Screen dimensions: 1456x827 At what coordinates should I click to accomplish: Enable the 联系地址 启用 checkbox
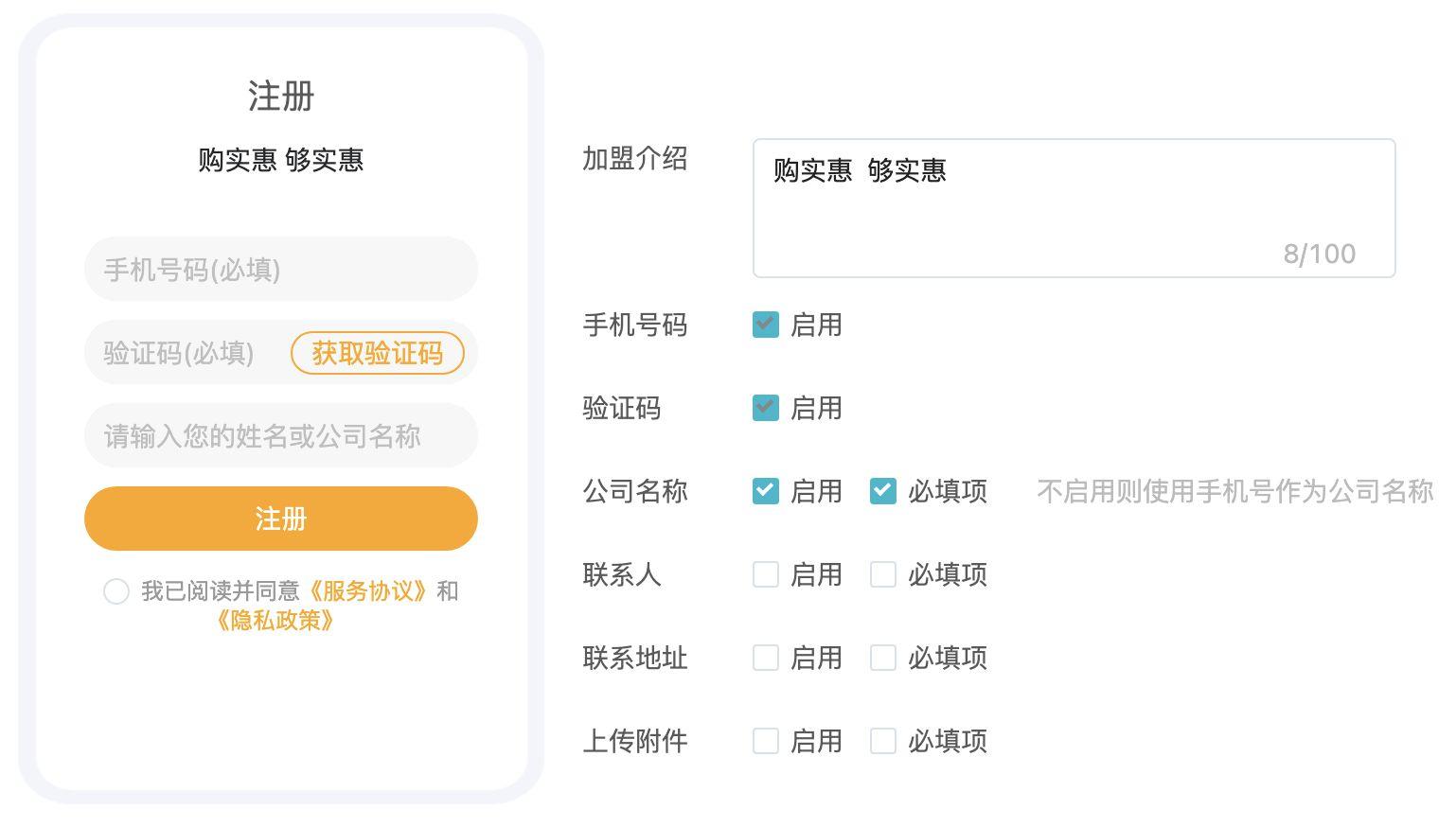[x=765, y=658]
